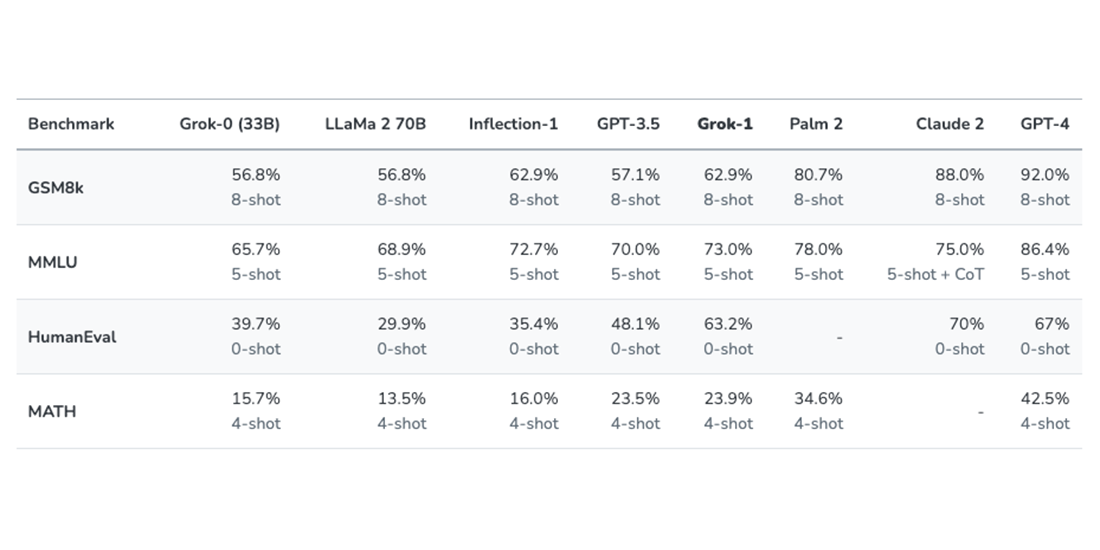
Task: Click GPT-4's 92.0% GSM8k score
Action: (x=1045, y=175)
